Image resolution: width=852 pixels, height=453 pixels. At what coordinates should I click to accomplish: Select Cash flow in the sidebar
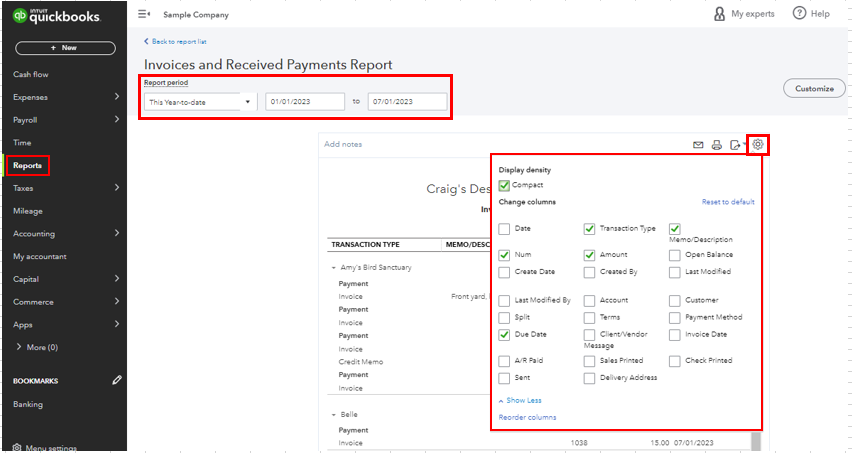(31, 74)
